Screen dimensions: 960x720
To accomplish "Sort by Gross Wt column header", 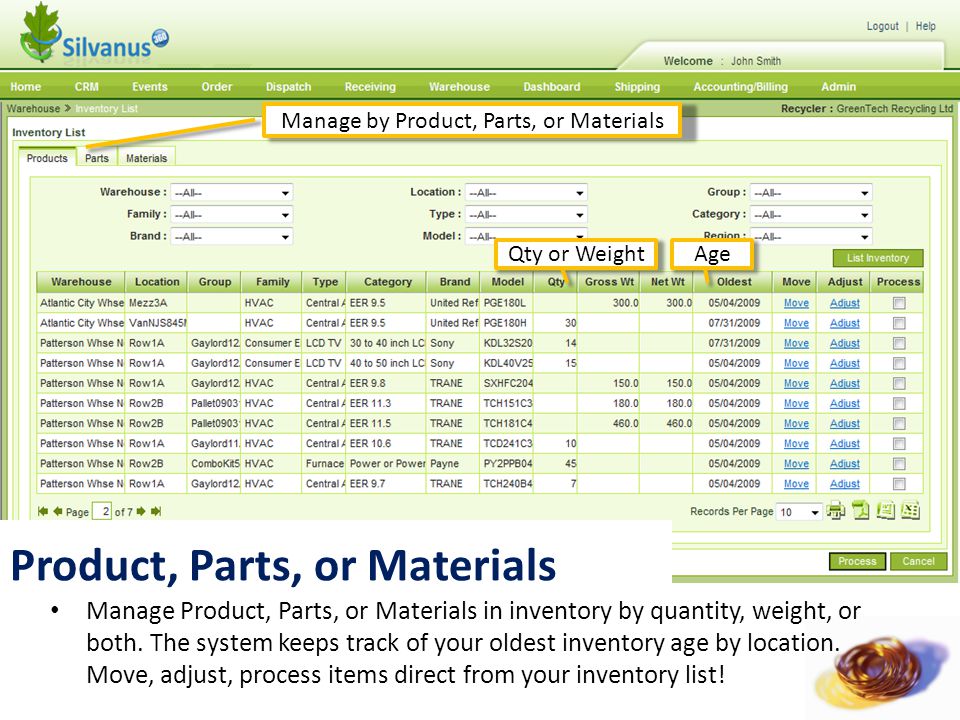I will coord(609,282).
